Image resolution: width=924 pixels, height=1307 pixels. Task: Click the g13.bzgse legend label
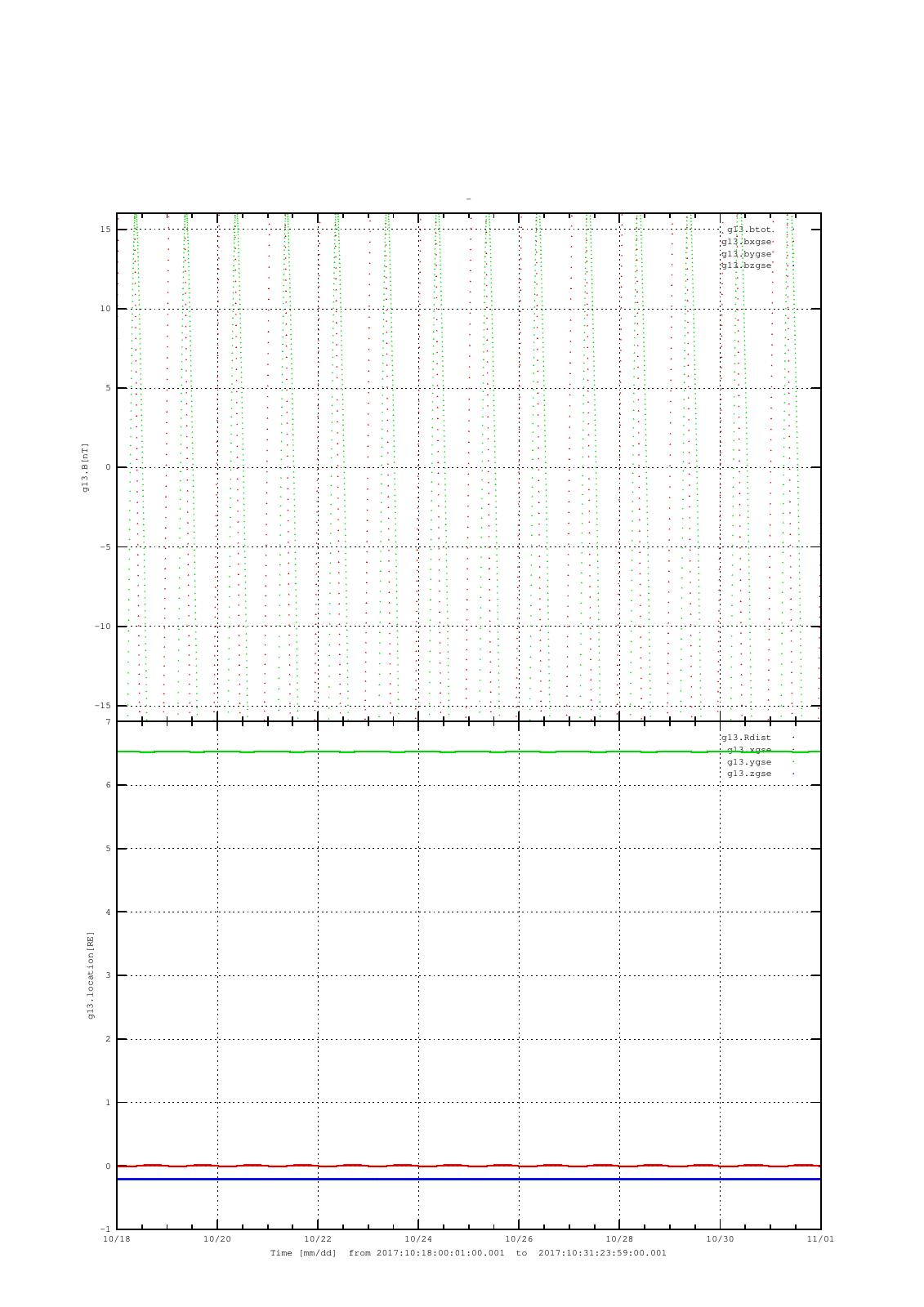(x=746, y=265)
